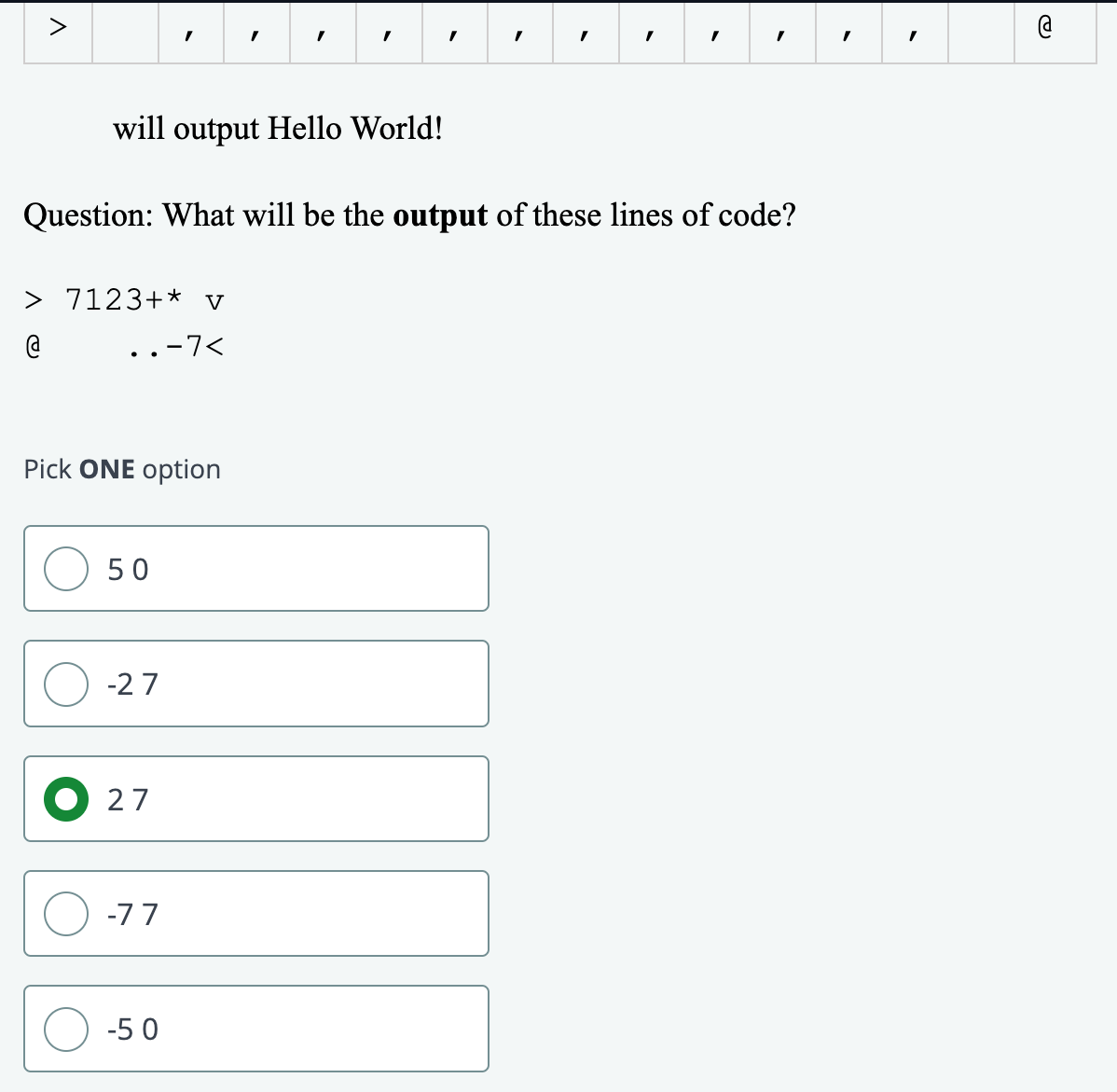Click the empty cell beside the ">" symbol

click(124, 31)
